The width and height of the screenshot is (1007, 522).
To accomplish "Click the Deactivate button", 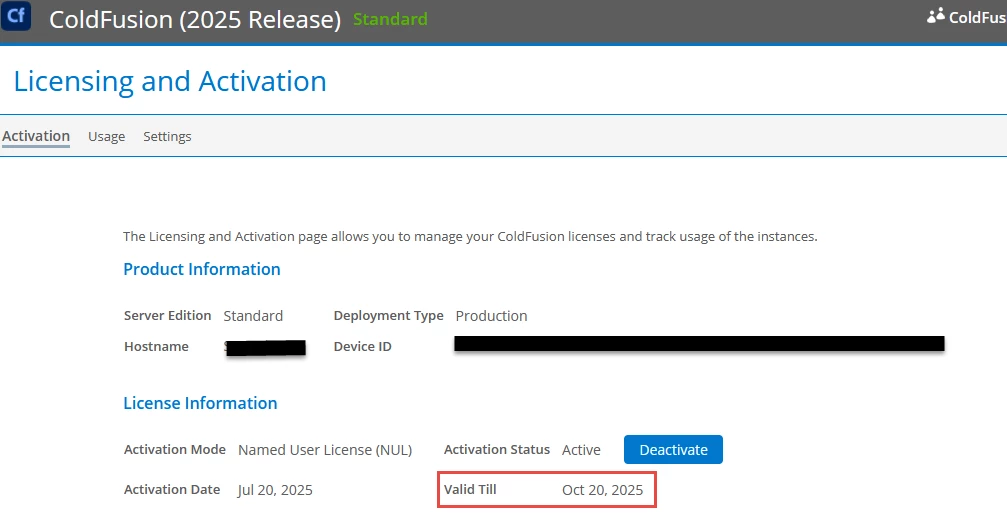I will click(x=673, y=449).
